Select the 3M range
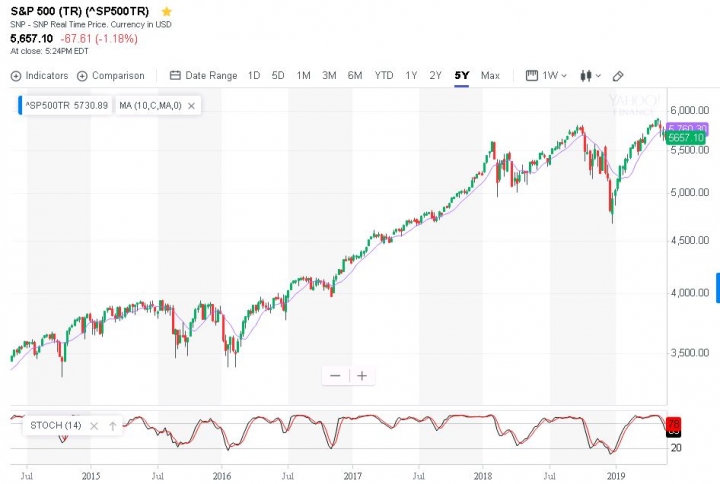This screenshot has height=484, width=720. pyautogui.click(x=329, y=76)
